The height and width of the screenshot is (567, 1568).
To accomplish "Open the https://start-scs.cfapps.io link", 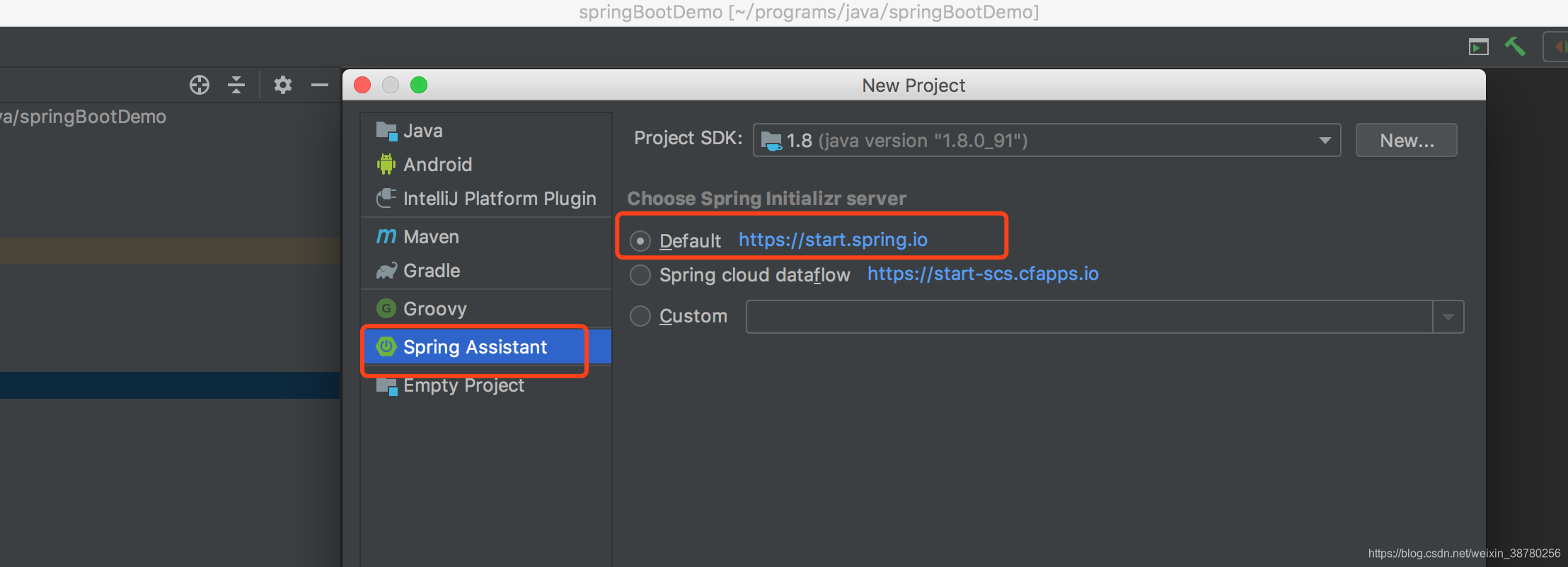I will pyautogui.click(x=983, y=274).
